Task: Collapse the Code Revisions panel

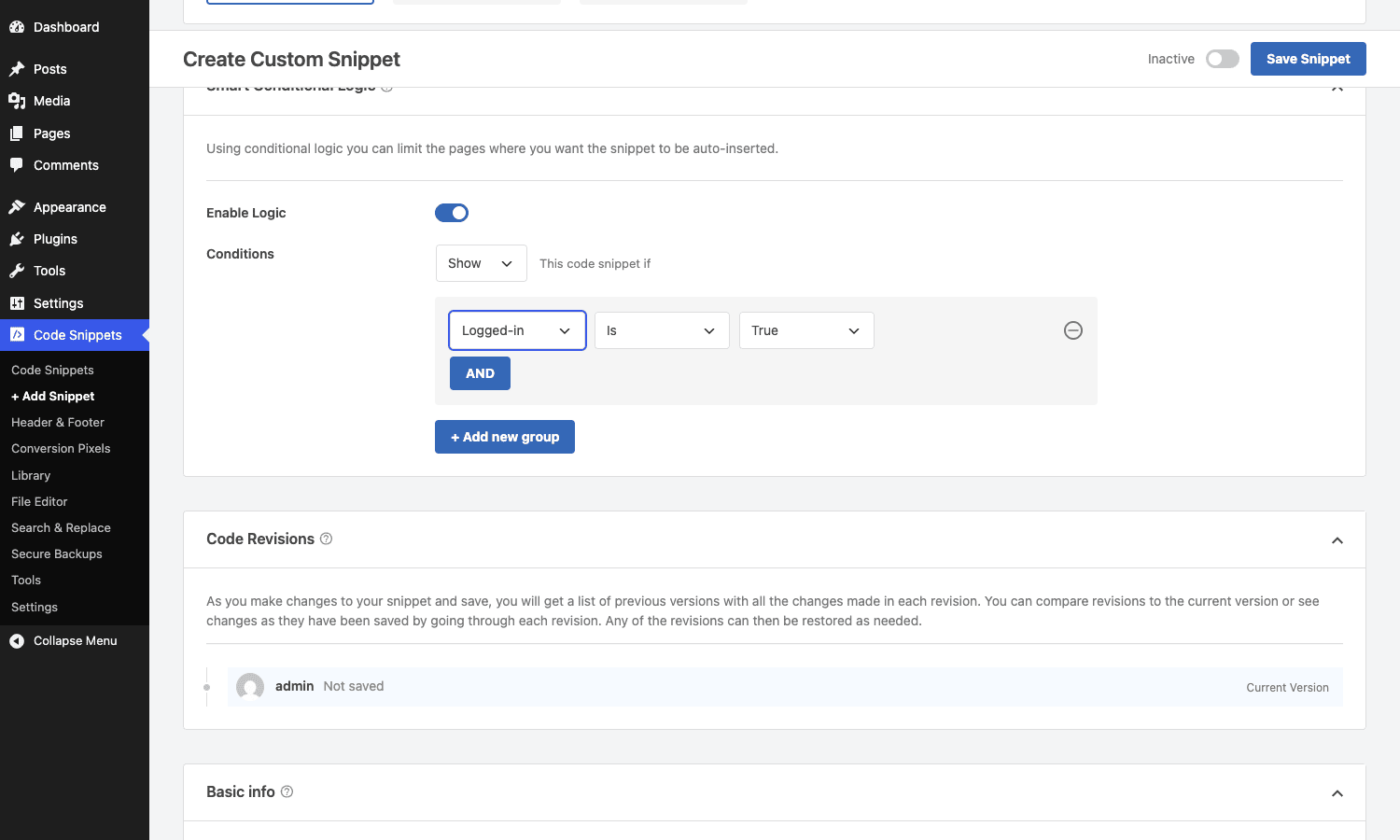Action: coord(1337,540)
